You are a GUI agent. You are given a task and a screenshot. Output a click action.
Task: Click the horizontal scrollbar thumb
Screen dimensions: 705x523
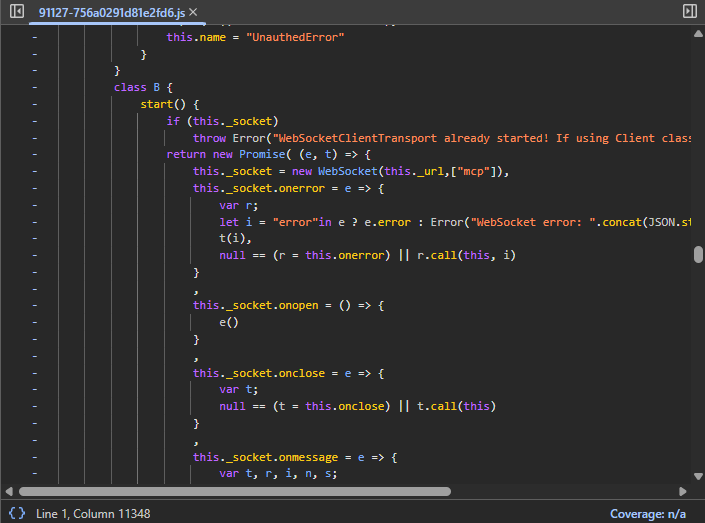(235, 491)
